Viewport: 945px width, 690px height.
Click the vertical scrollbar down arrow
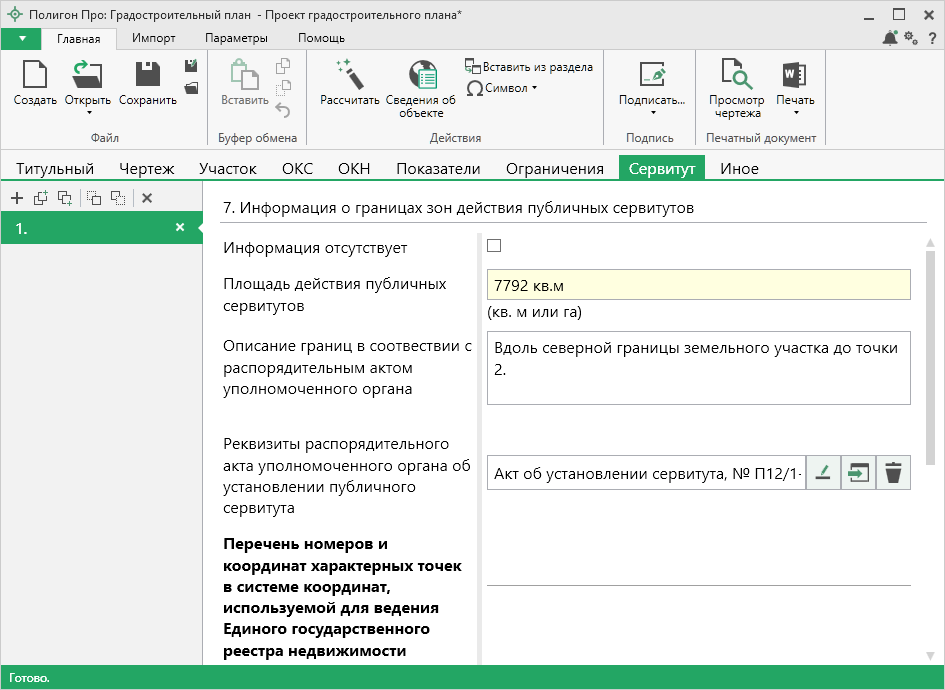click(x=930, y=656)
